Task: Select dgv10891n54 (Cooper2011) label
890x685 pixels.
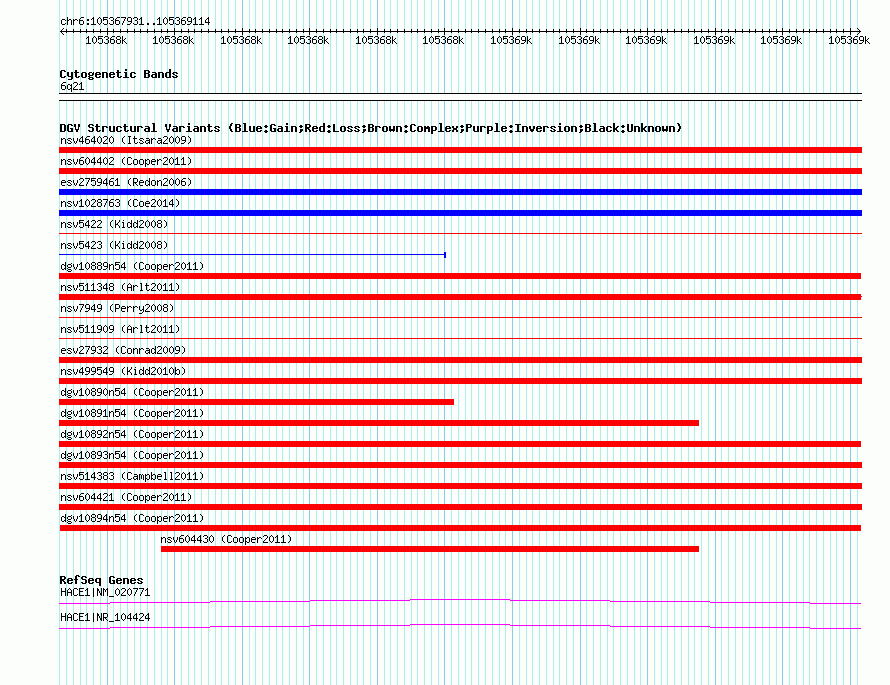Action: point(132,413)
